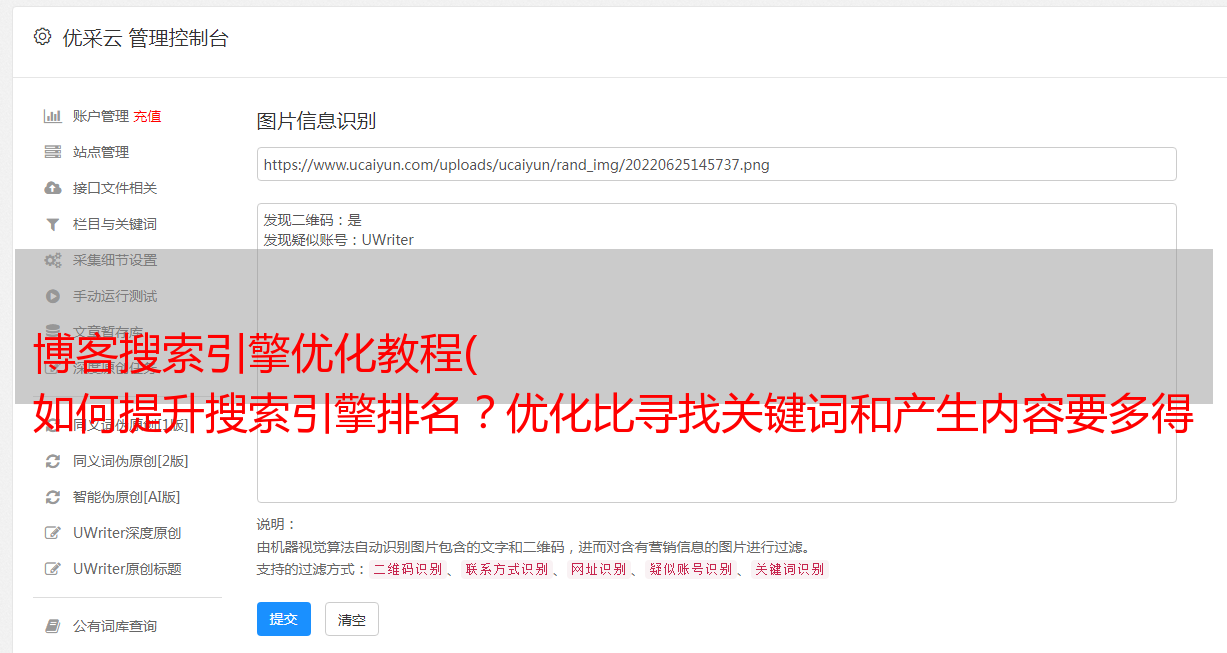Click the gear icon beside 优采云 管理控制台

click(x=42, y=37)
